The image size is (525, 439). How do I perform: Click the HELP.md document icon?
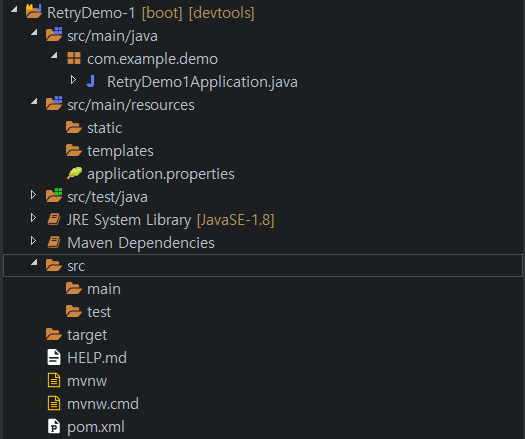coord(54,357)
